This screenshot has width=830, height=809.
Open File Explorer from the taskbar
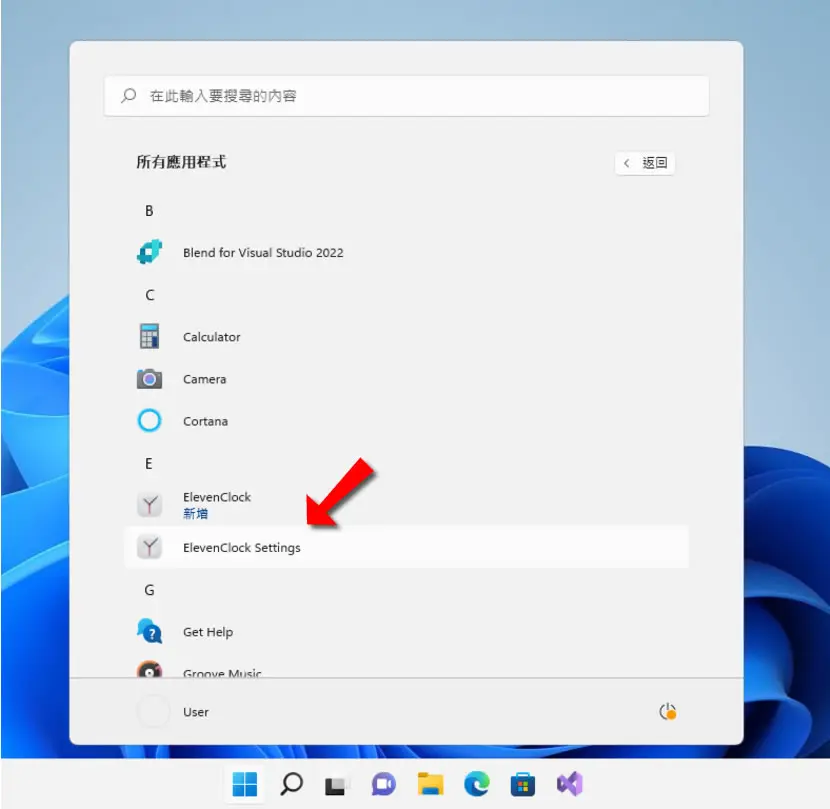click(x=430, y=784)
